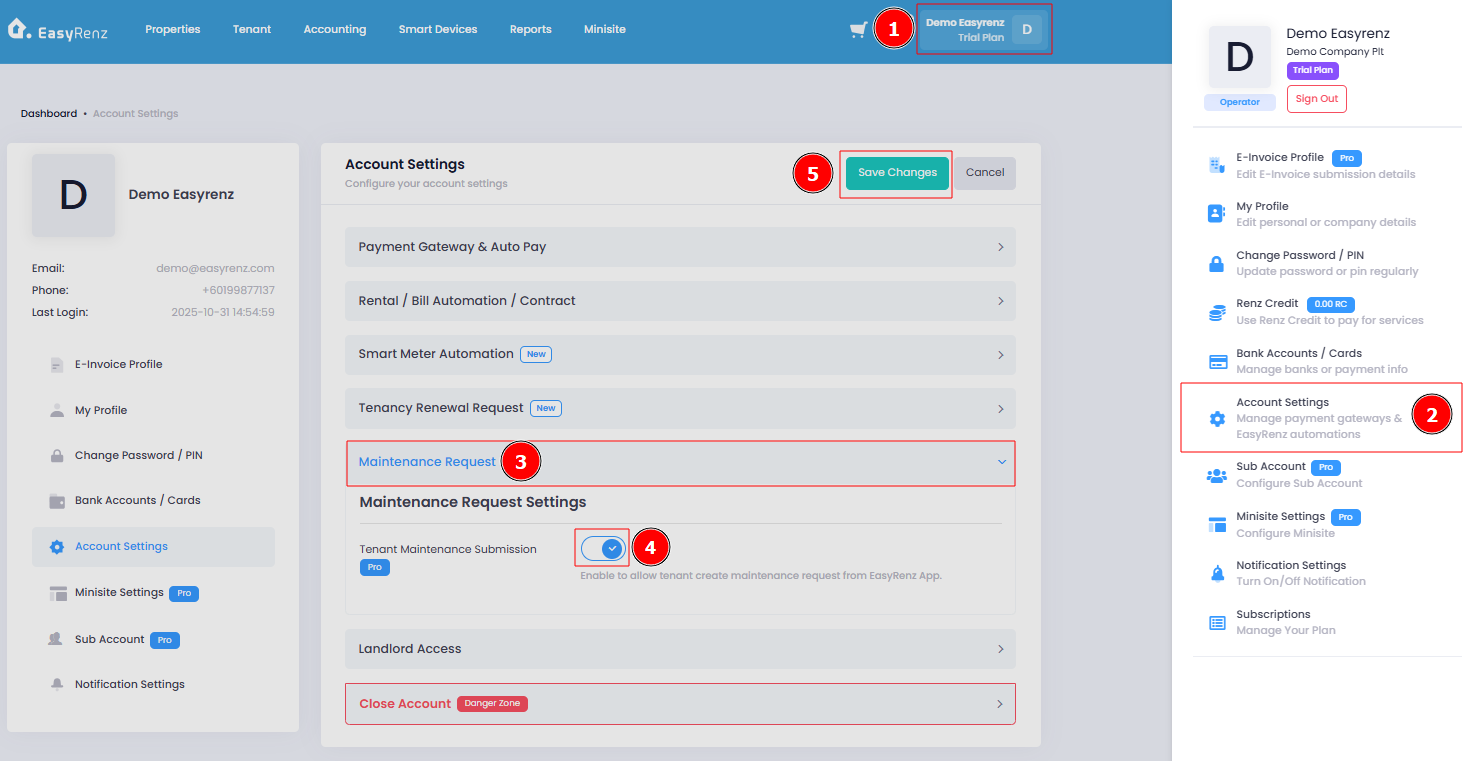1475x761 pixels.
Task: Click the Sign Out button
Action: coord(1316,99)
